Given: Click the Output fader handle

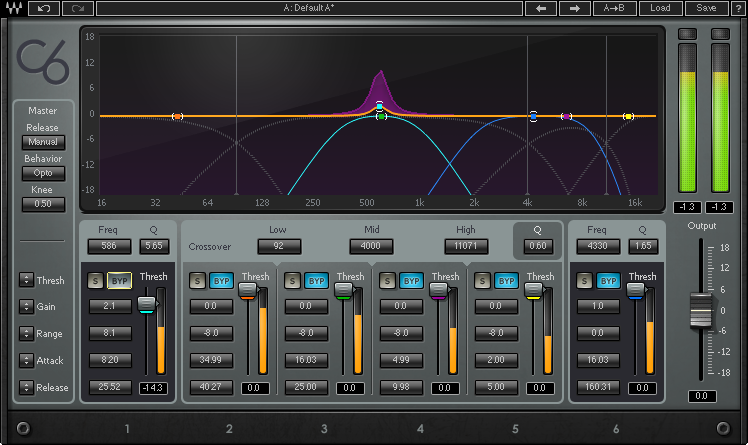Looking at the screenshot, I should pyautogui.click(x=701, y=310).
